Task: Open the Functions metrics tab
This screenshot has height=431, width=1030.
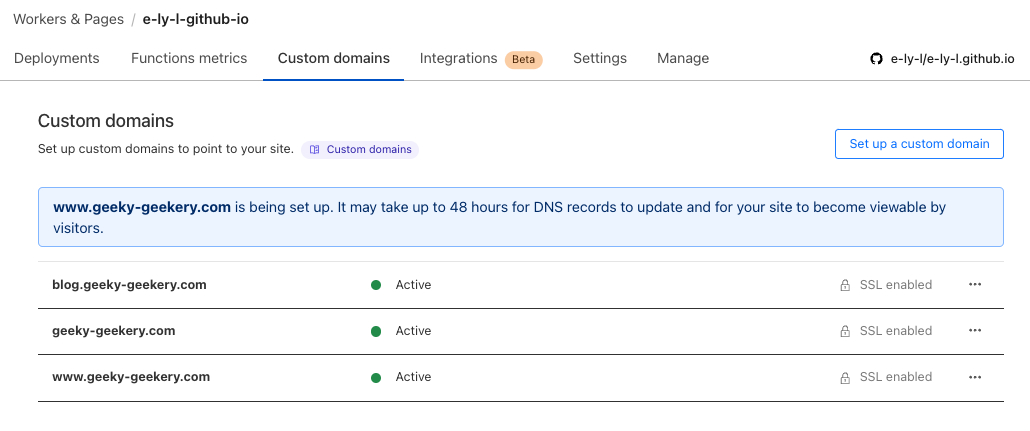Action: (x=189, y=58)
